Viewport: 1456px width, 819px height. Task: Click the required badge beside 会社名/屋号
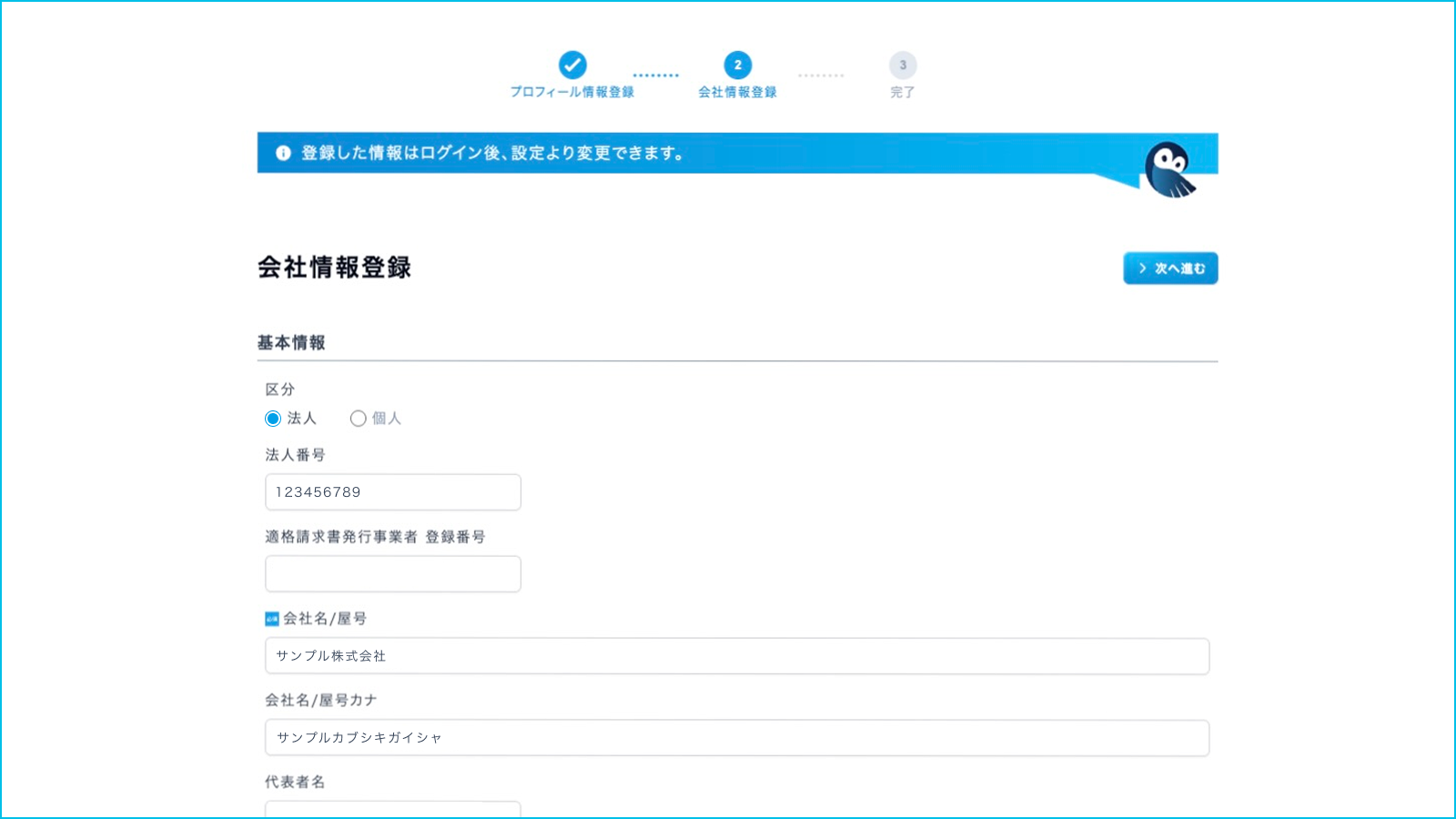(271, 619)
